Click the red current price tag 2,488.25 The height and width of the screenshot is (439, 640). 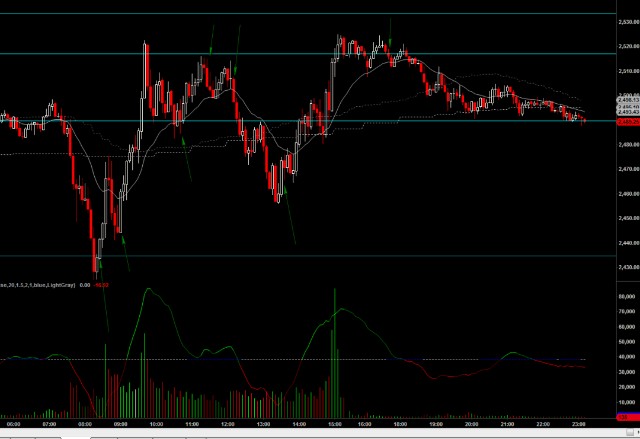tap(627, 121)
